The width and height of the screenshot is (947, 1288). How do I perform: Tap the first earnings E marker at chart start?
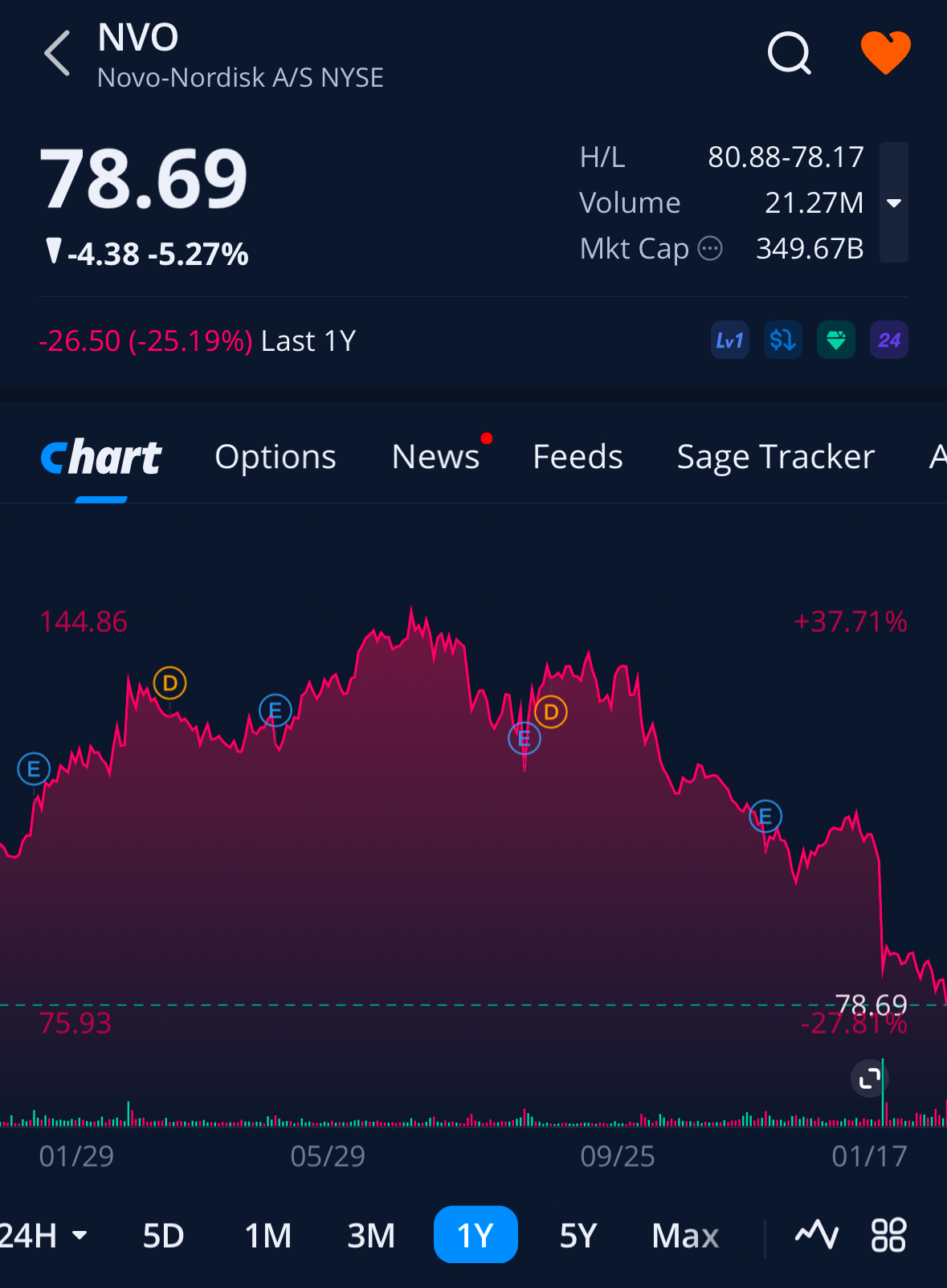pos(34,769)
